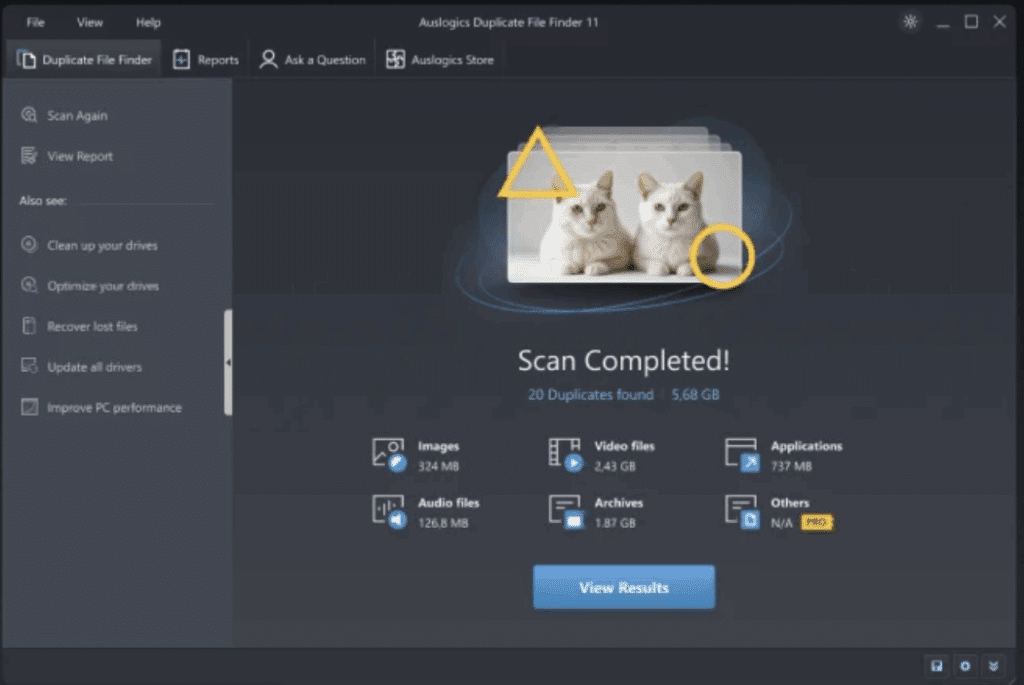Click the Duplicate File Finder tab icon
Screen dimensions: 1024x685
click(x=26, y=59)
